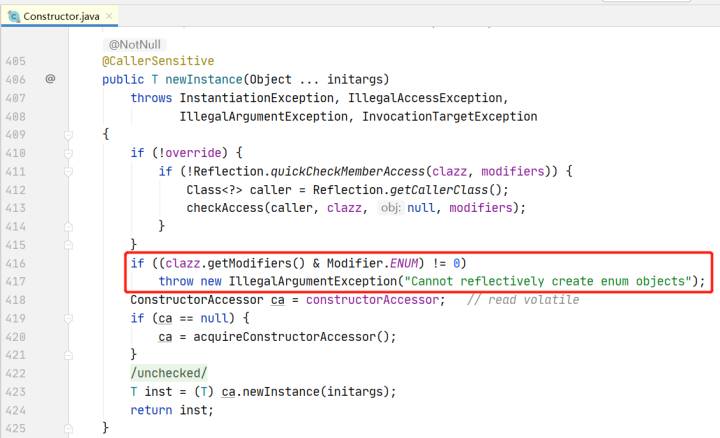Image resolution: width=720 pixels, height=438 pixels.
Task: Click the @CallerSensitive annotation
Action: pos(158,61)
